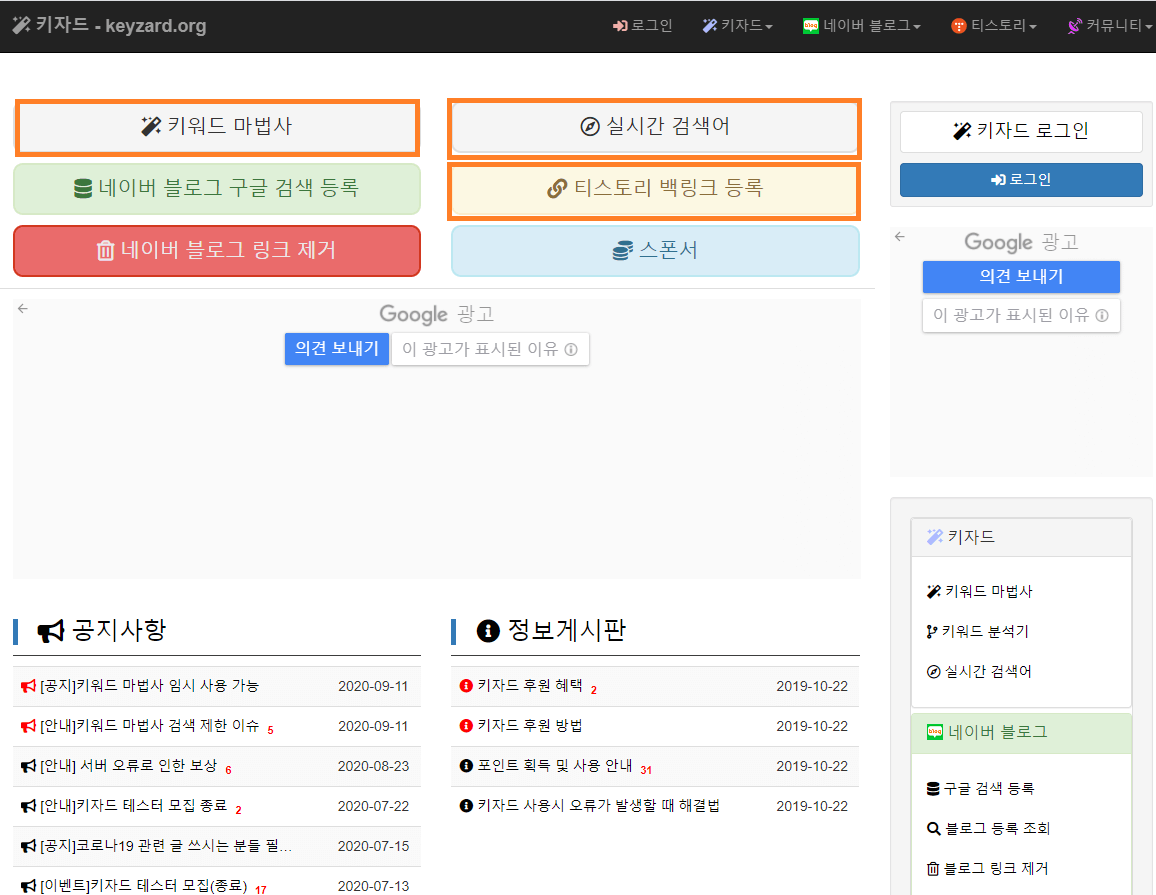Click the info icon in main ad reason button
This screenshot has height=895, width=1156.
pos(571,349)
